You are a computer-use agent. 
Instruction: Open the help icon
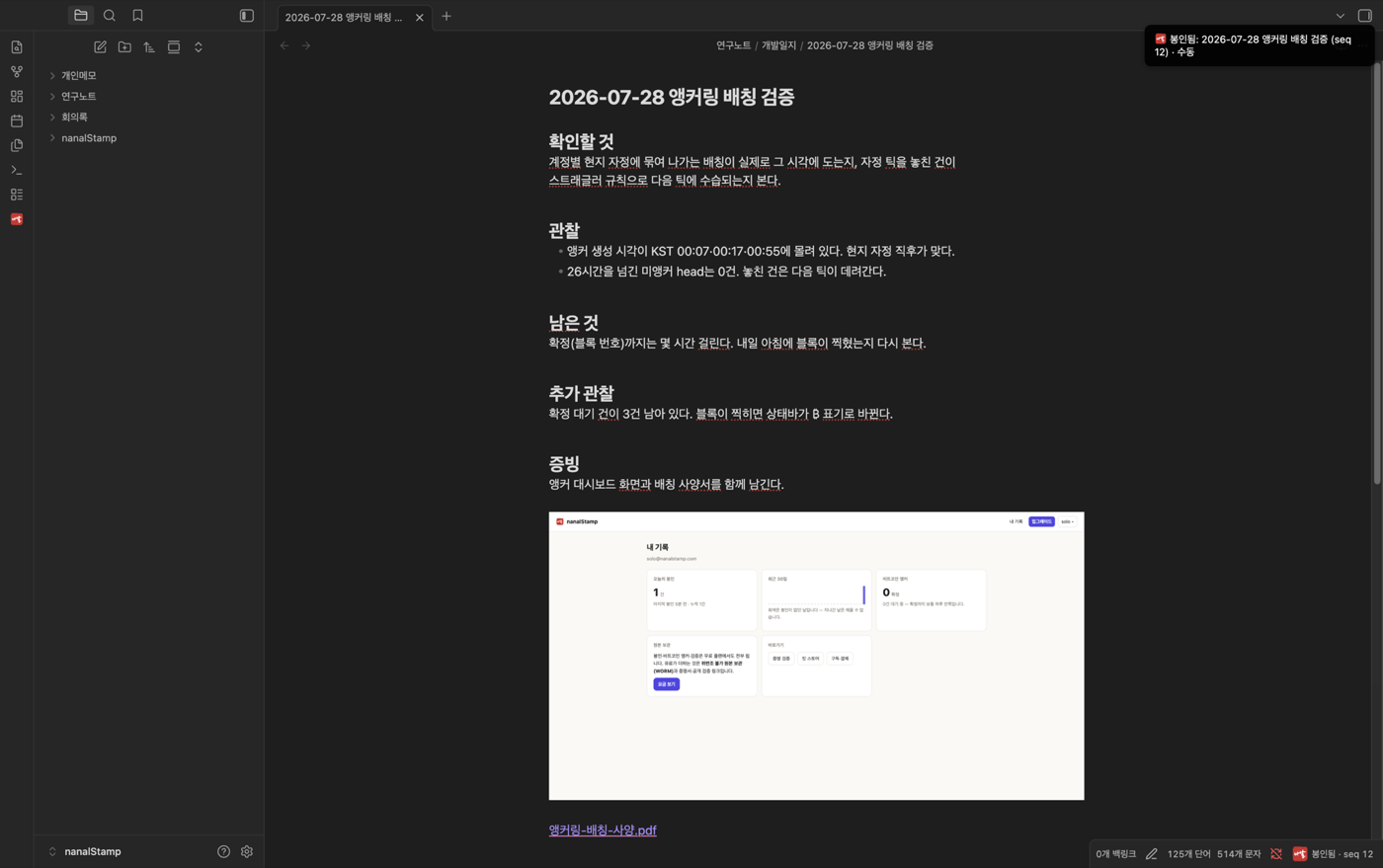223,851
